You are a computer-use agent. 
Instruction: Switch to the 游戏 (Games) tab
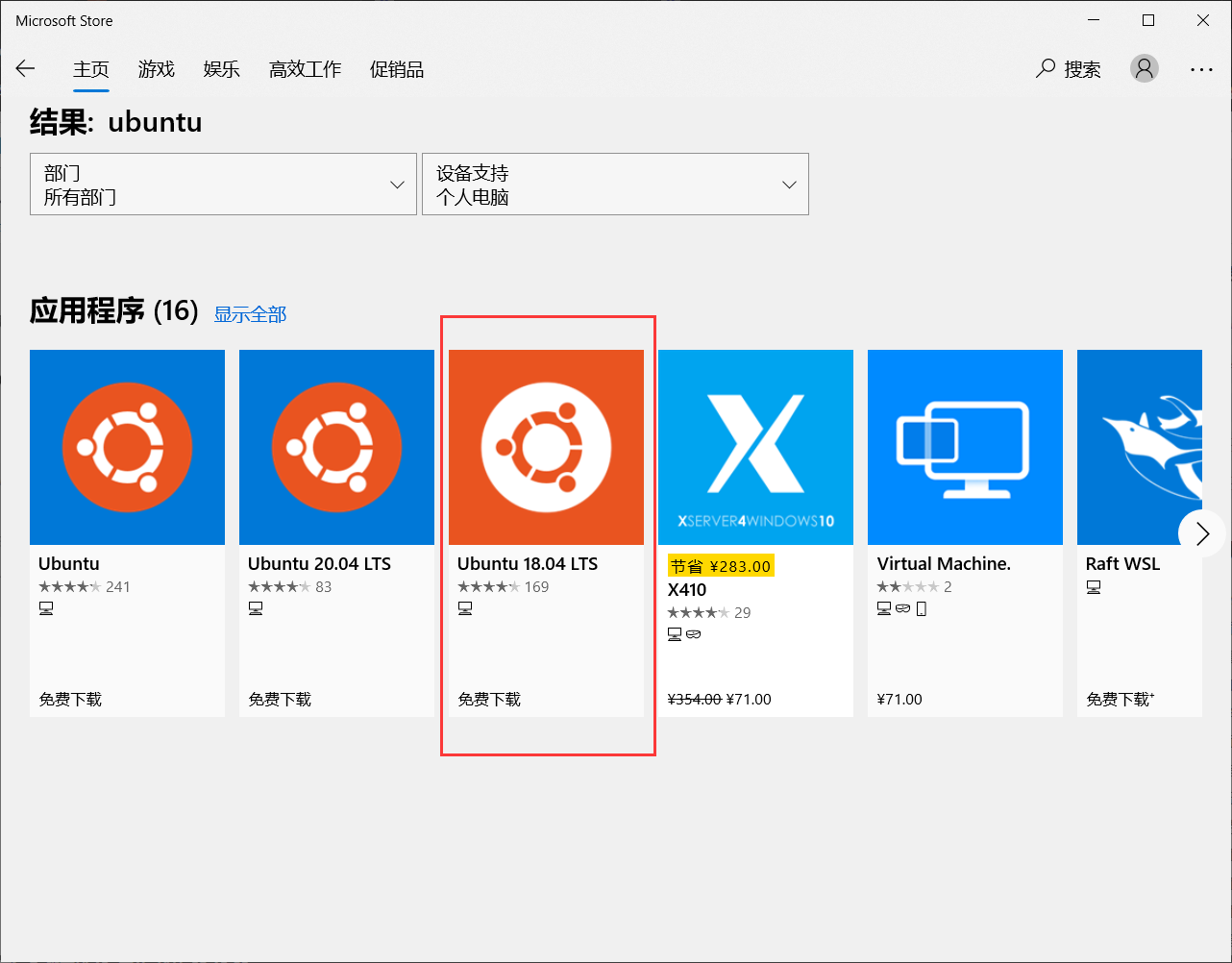coord(156,68)
